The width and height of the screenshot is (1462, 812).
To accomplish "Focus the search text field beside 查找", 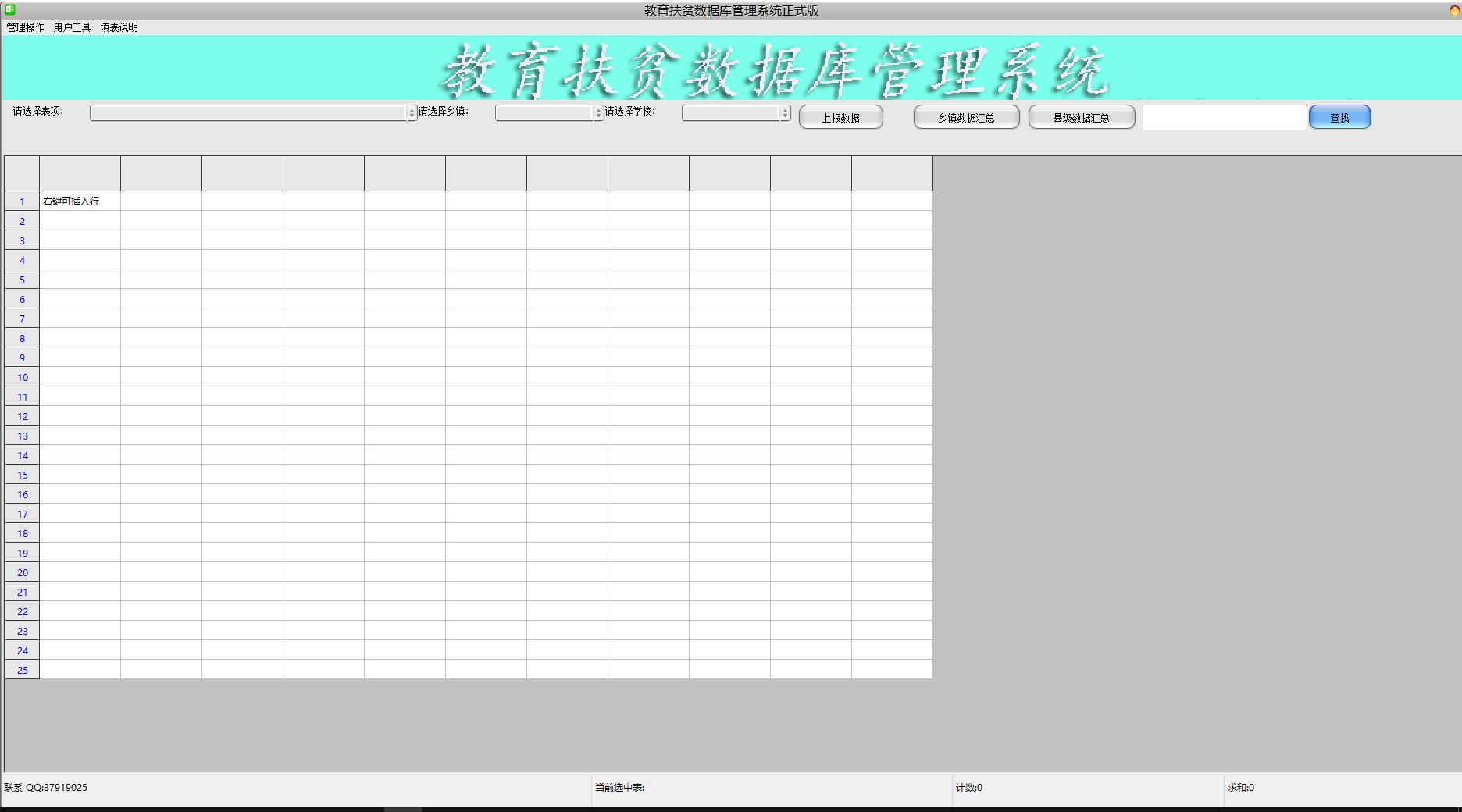I will tap(1224, 117).
